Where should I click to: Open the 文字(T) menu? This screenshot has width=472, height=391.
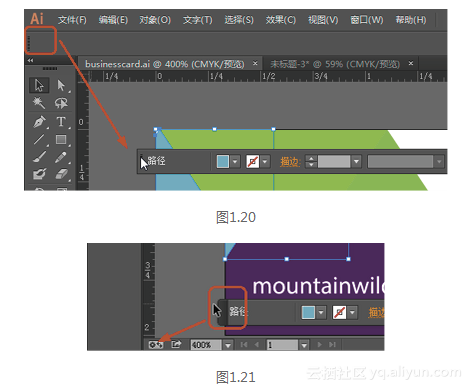click(x=197, y=20)
